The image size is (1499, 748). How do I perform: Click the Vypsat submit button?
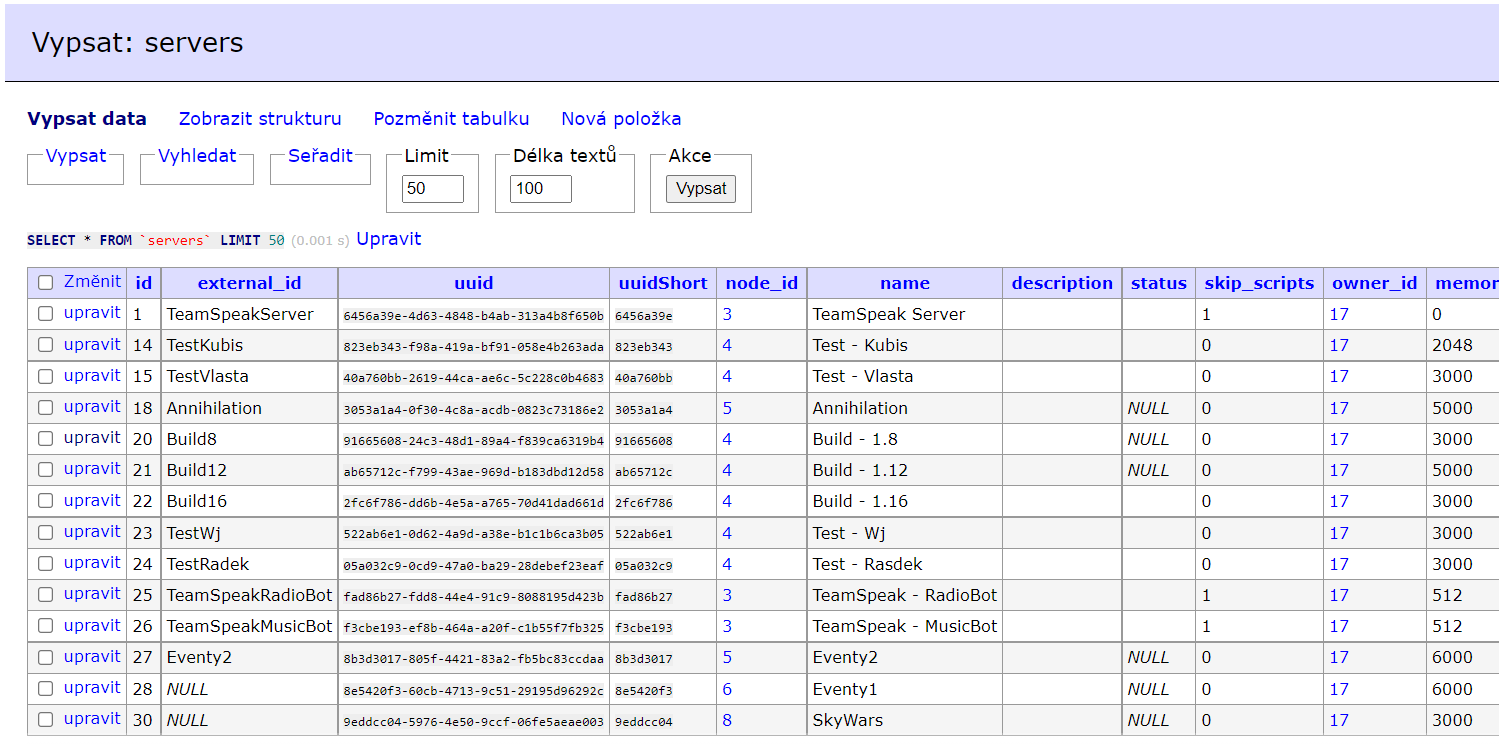click(701, 189)
